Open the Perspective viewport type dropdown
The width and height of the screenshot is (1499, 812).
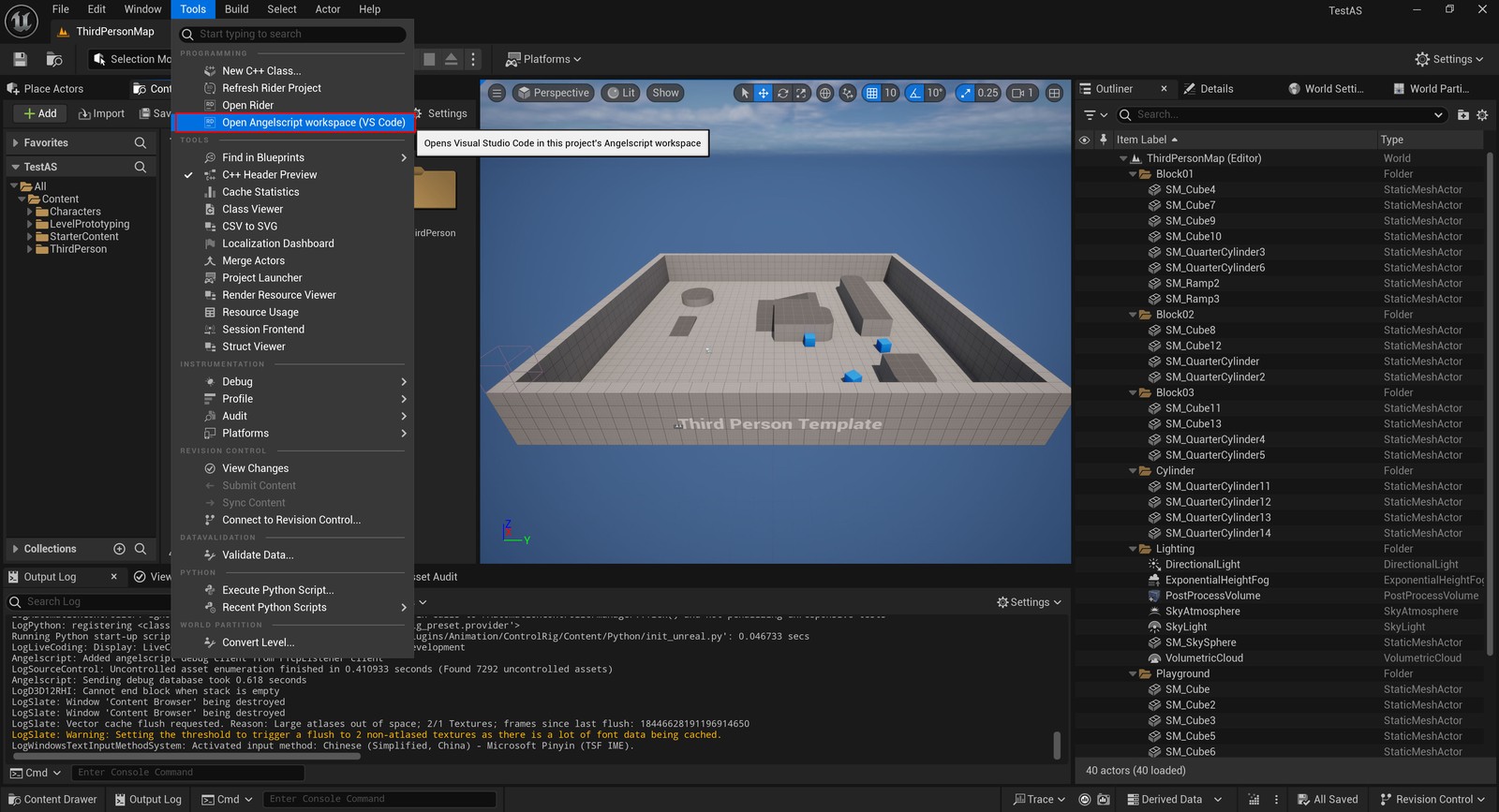point(554,93)
